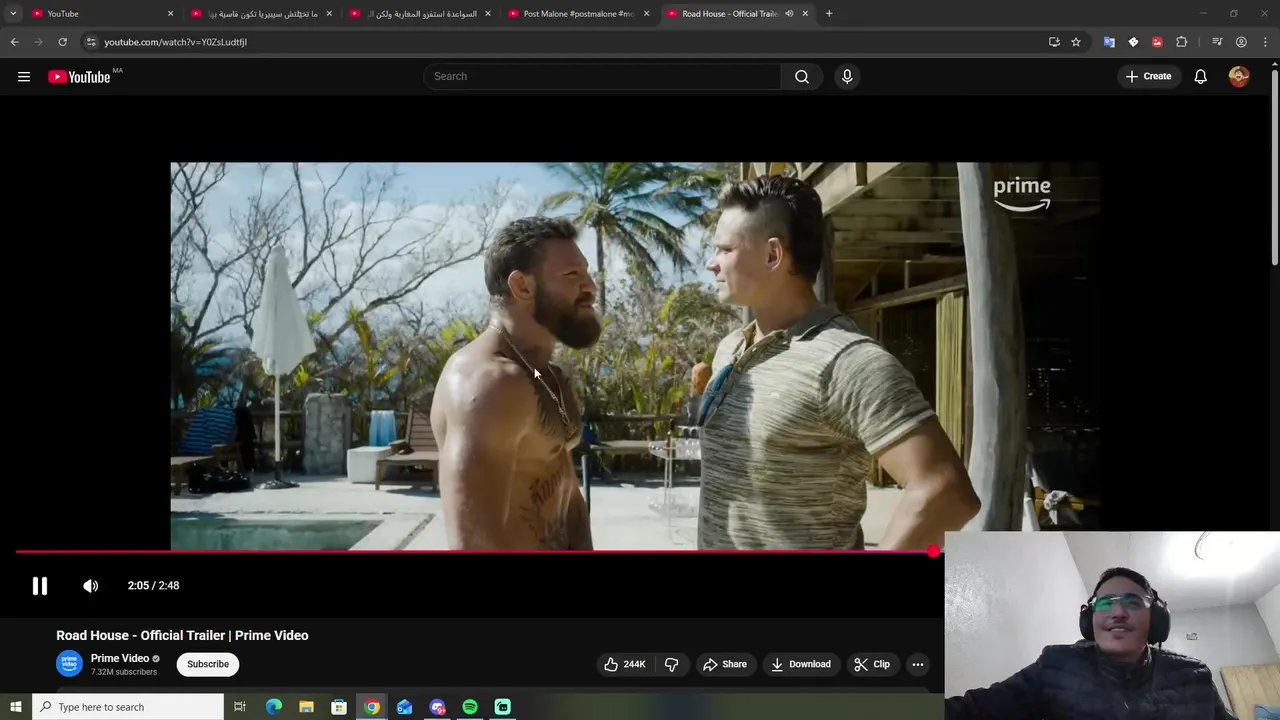View site information icon in address bar

pyautogui.click(x=91, y=42)
